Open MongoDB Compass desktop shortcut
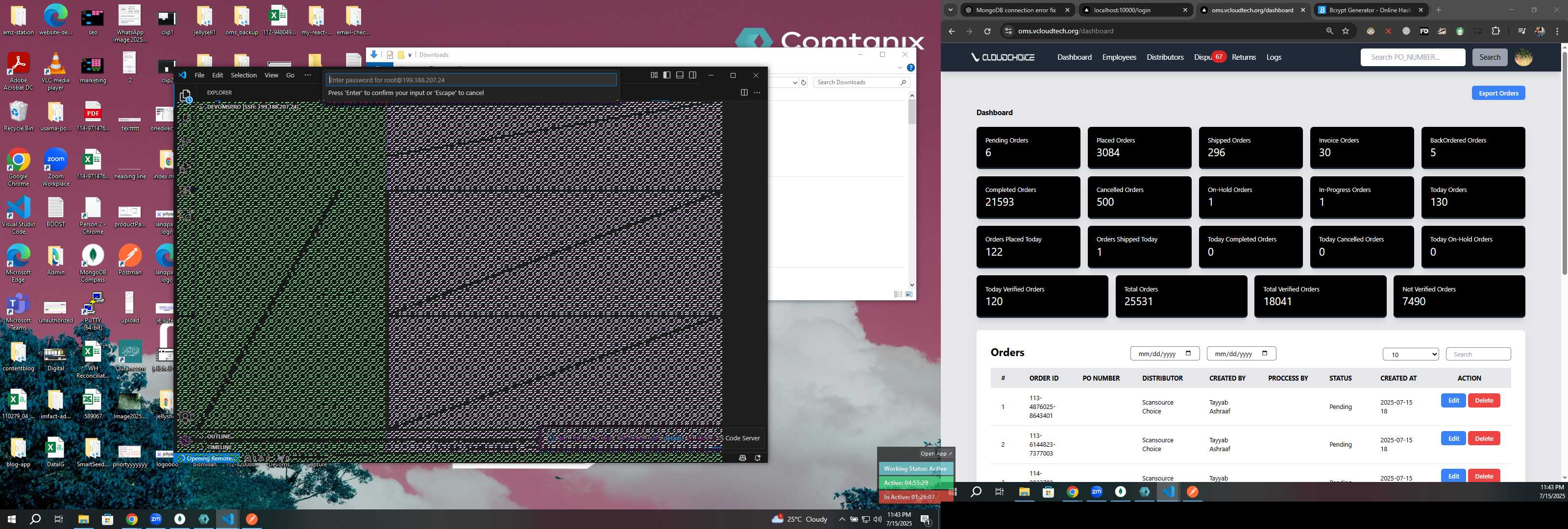This screenshot has width=1568, height=529. click(x=93, y=263)
